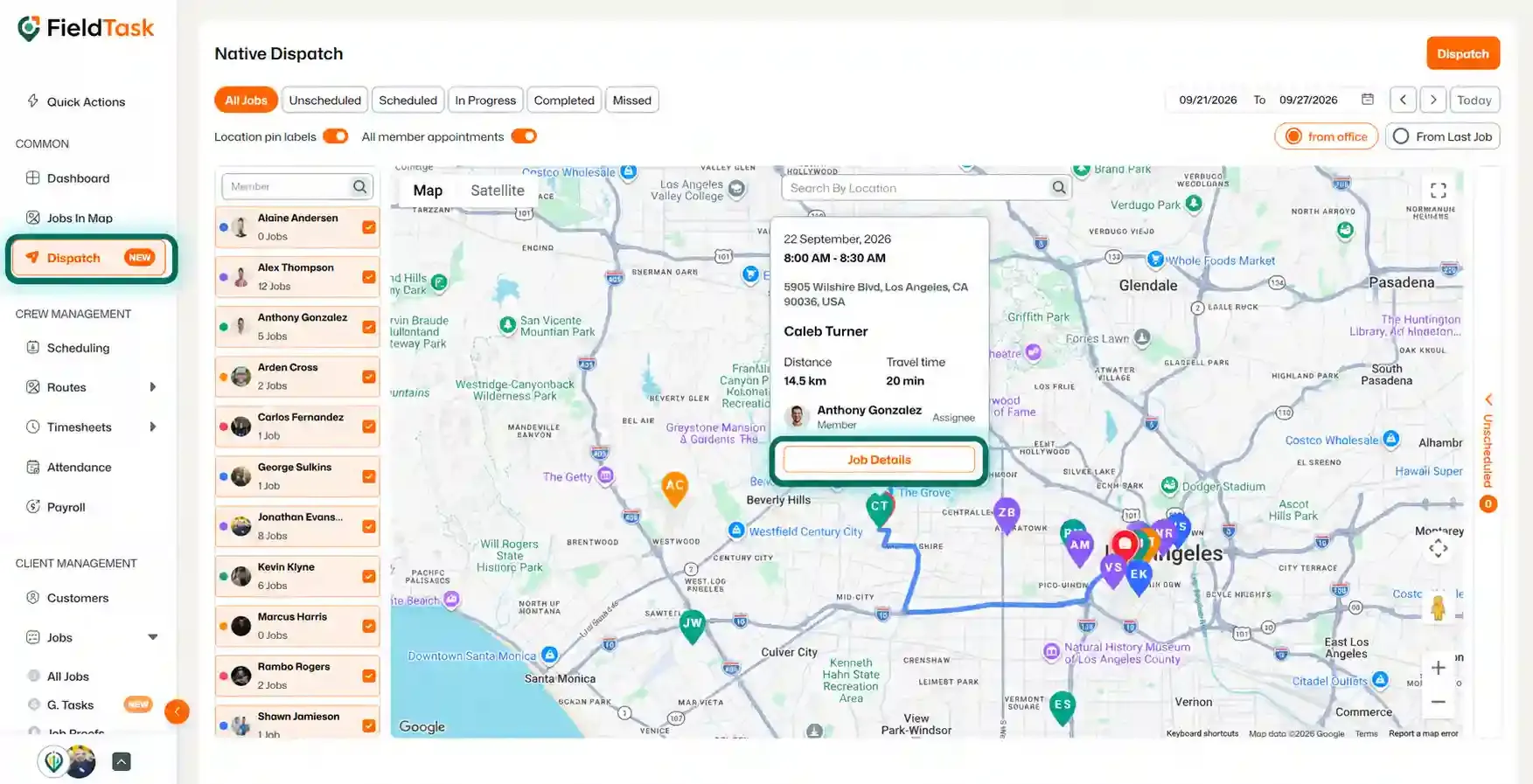Open the Dashboard sidebar icon
The width and height of the screenshot is (1533, 784).
click(33, 177)
